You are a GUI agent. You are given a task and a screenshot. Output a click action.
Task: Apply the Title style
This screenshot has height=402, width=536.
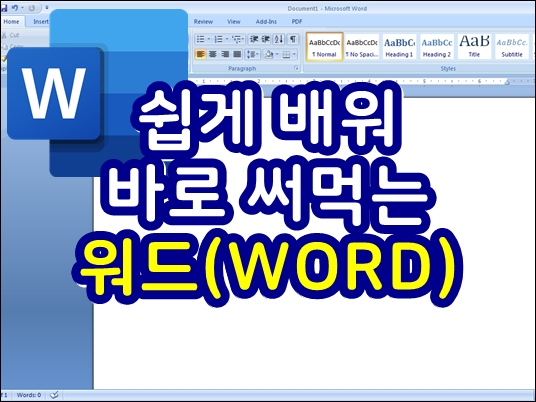(x=474, y=47)
